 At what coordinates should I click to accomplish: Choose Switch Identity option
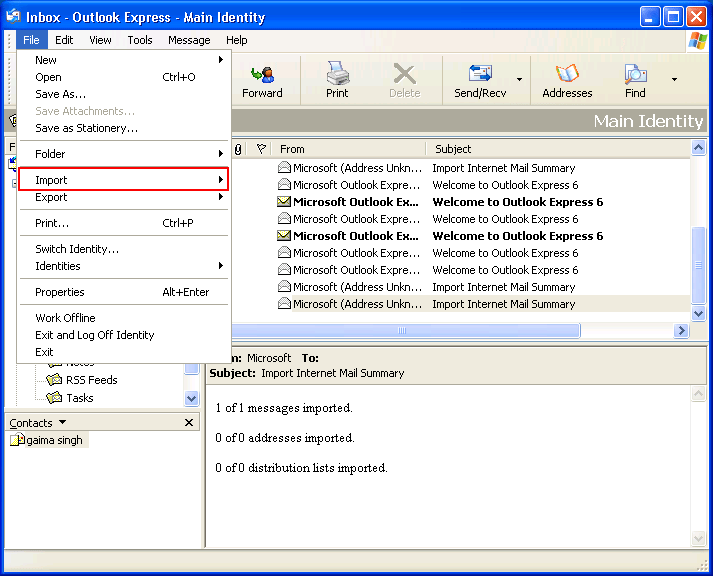(123, 249)
